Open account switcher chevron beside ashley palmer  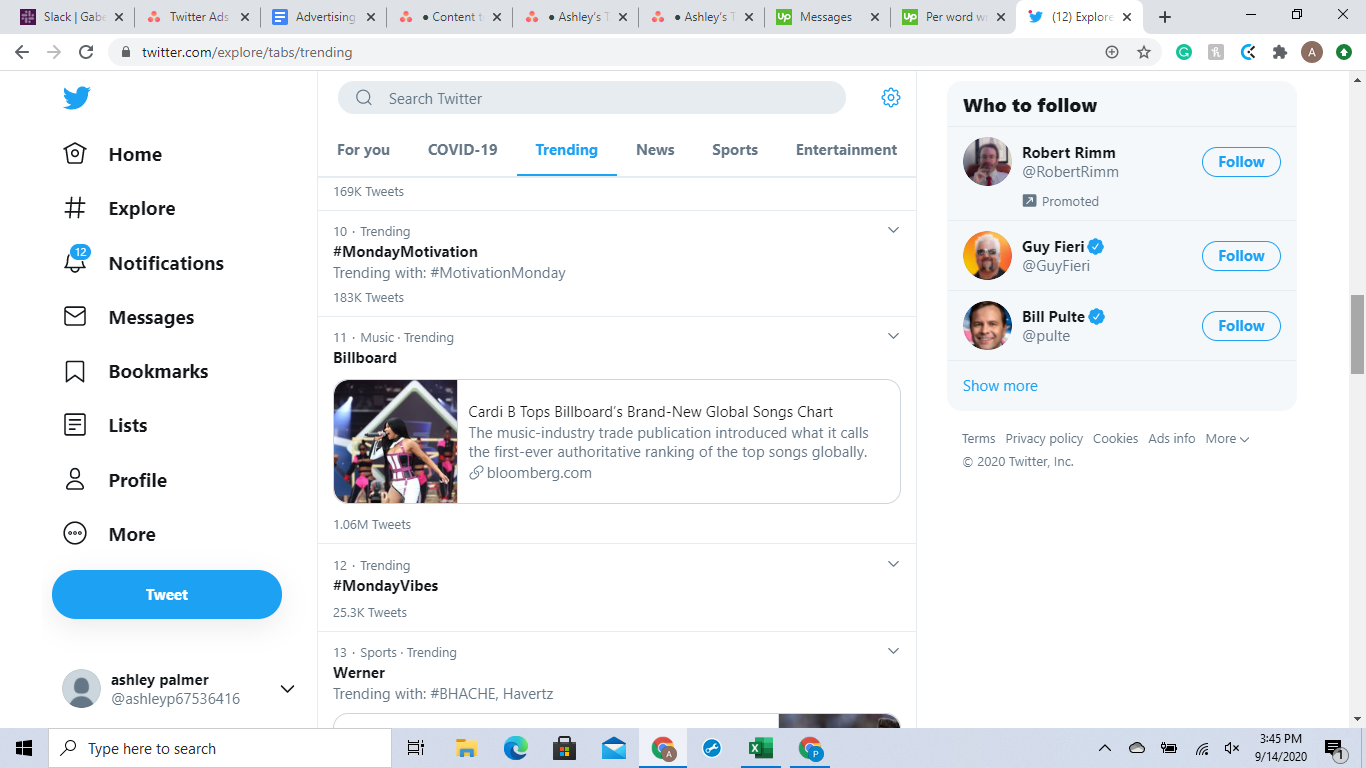[x=287, y=689]
